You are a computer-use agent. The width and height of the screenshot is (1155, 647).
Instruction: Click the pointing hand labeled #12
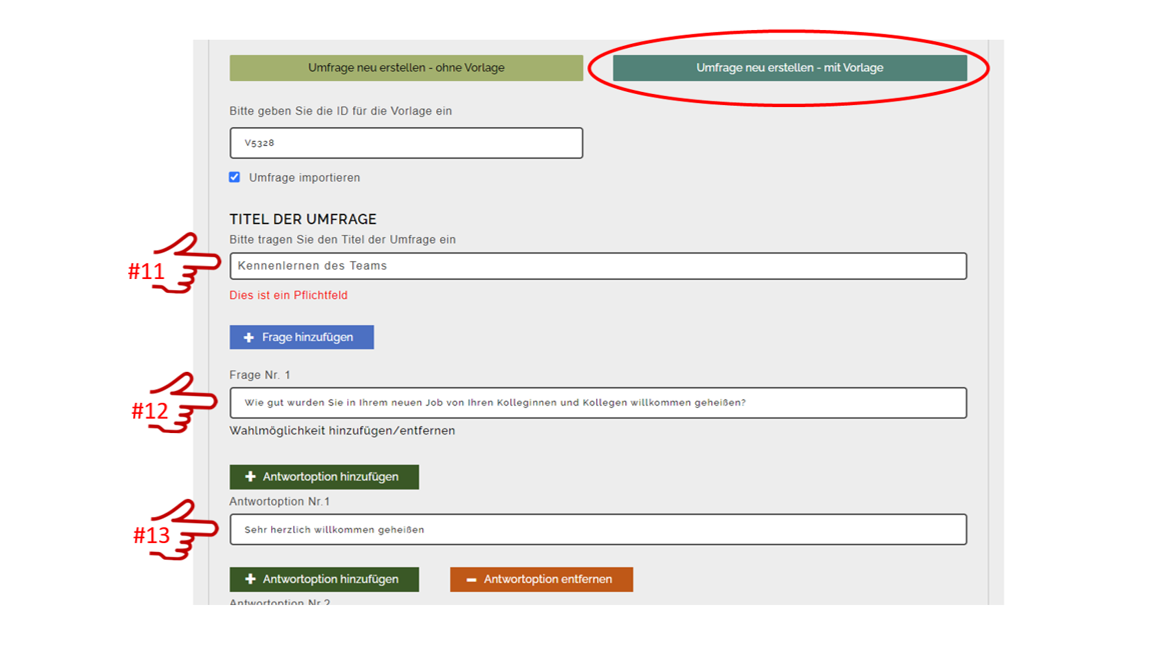tap(186, 403)
